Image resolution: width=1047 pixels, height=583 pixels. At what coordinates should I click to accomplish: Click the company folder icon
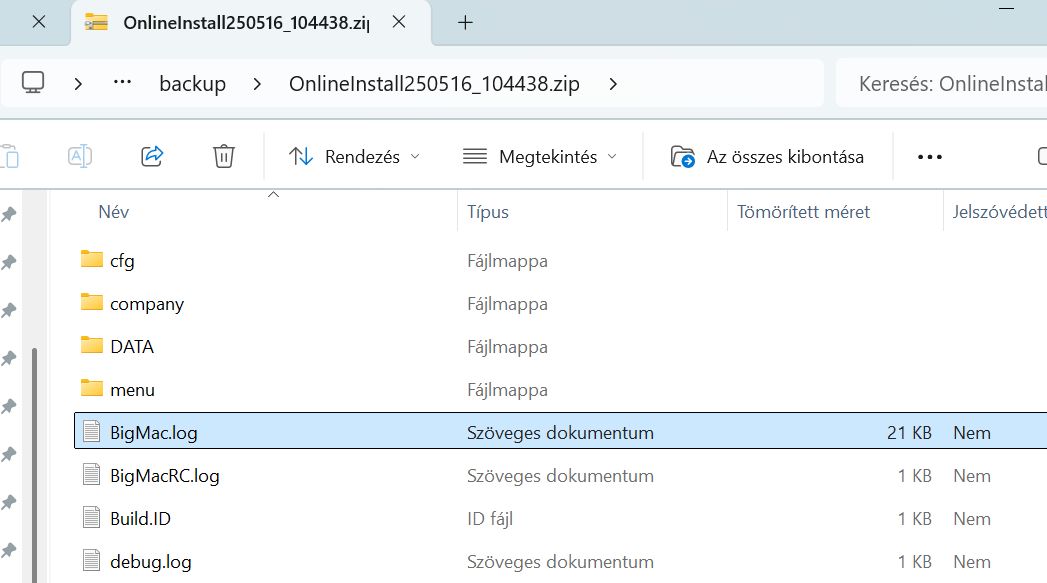pyautogui.click(x=91, y=302)
